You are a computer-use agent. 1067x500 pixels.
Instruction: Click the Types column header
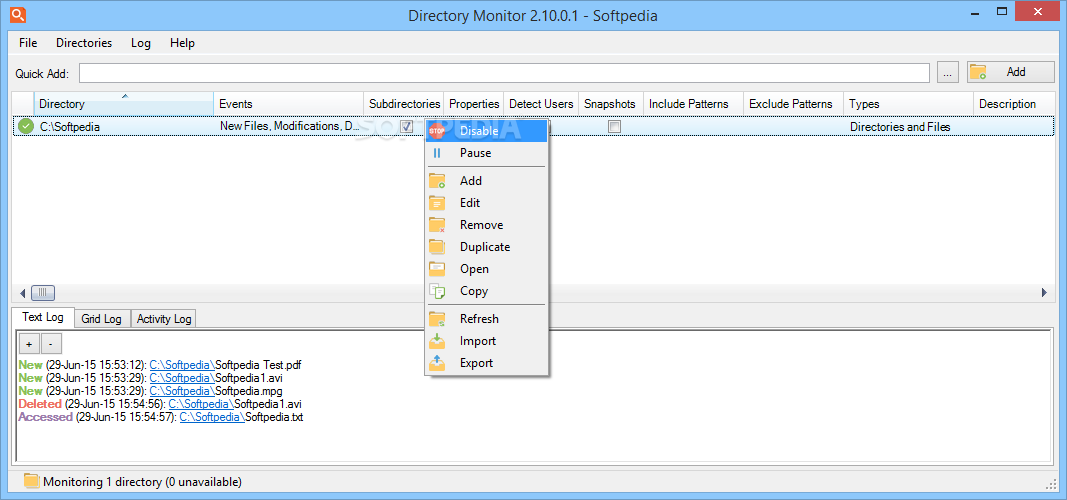pyautogui.click(x=908, y=104)
